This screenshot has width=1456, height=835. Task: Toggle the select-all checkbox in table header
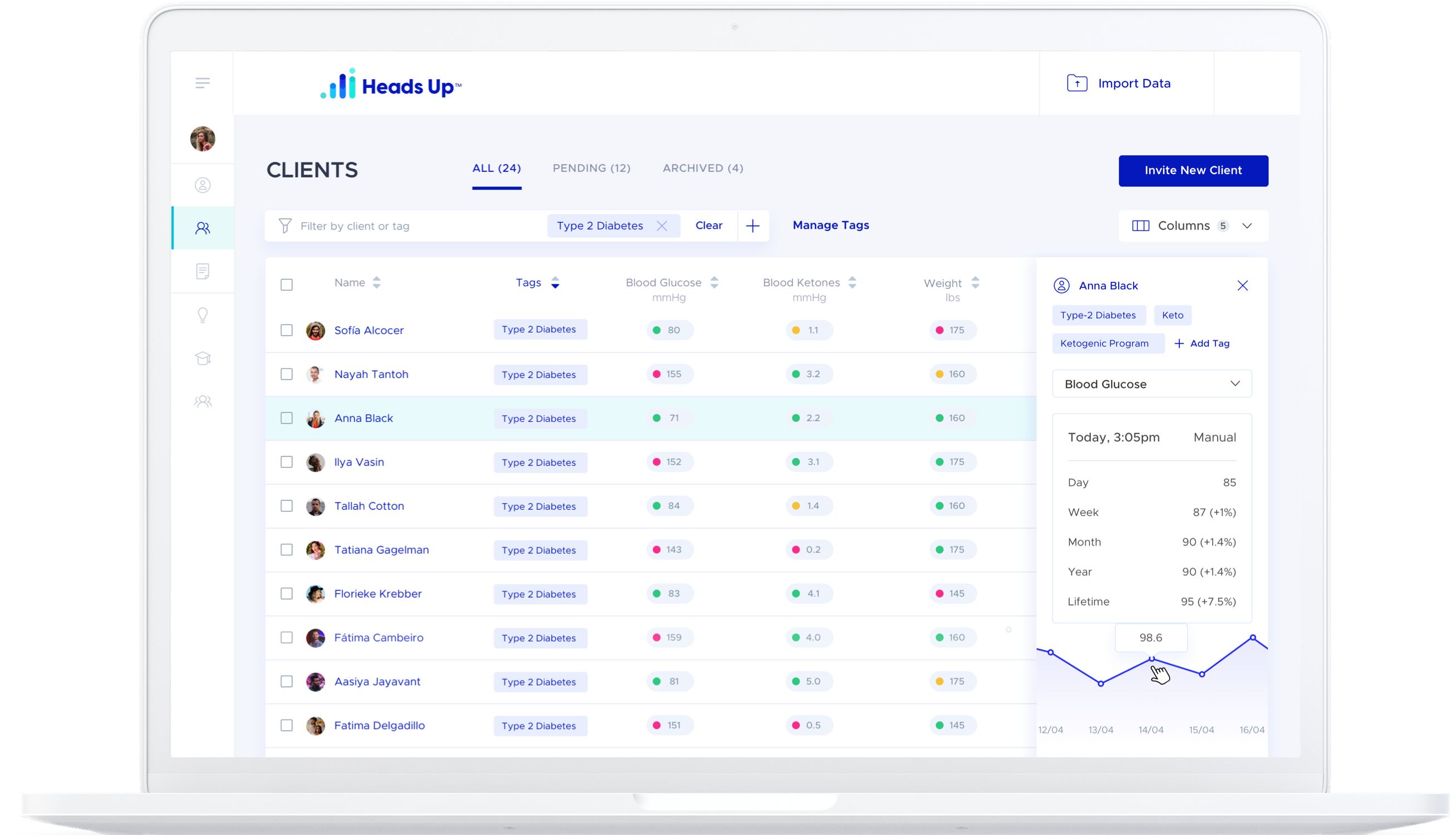click(287, 285)
